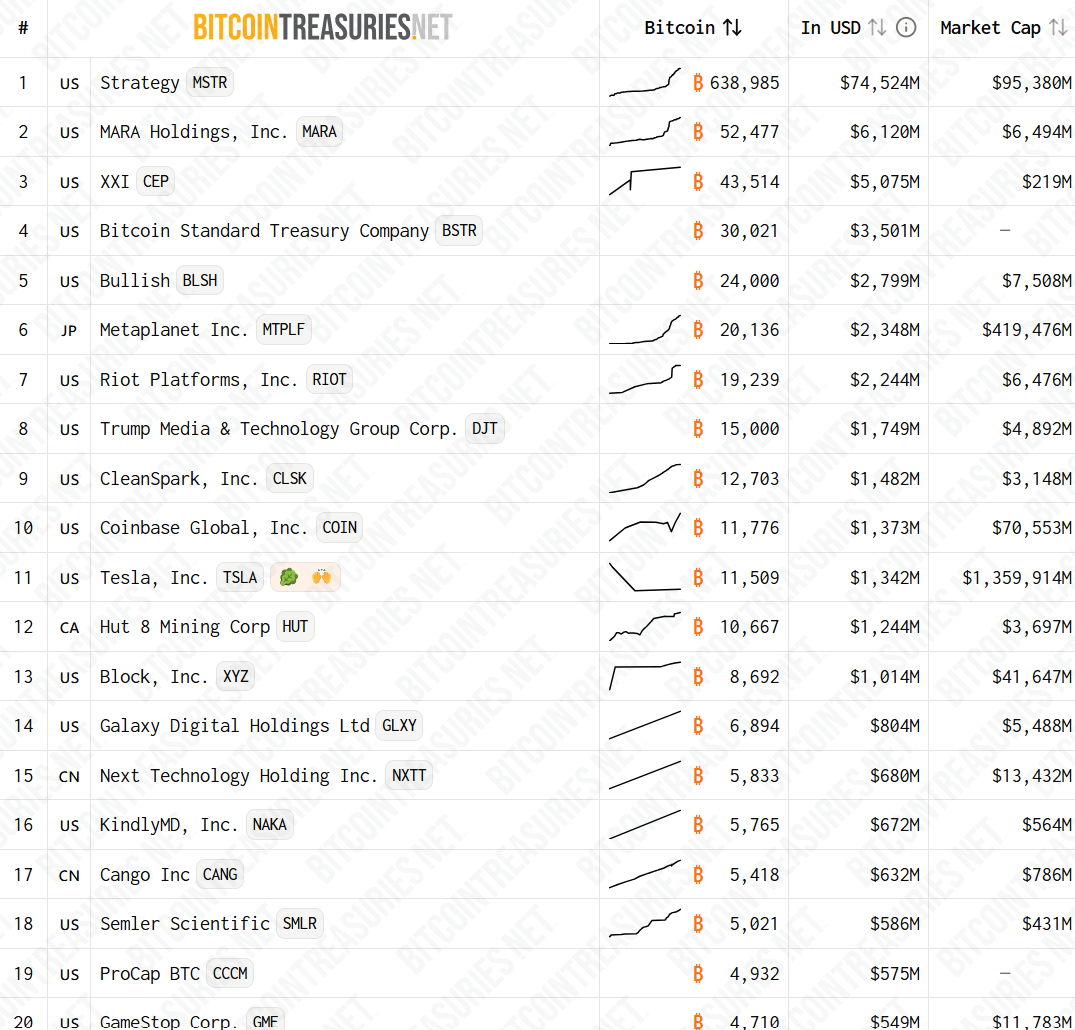
Task: Open the In USD info icon
Action: point(906,27)
